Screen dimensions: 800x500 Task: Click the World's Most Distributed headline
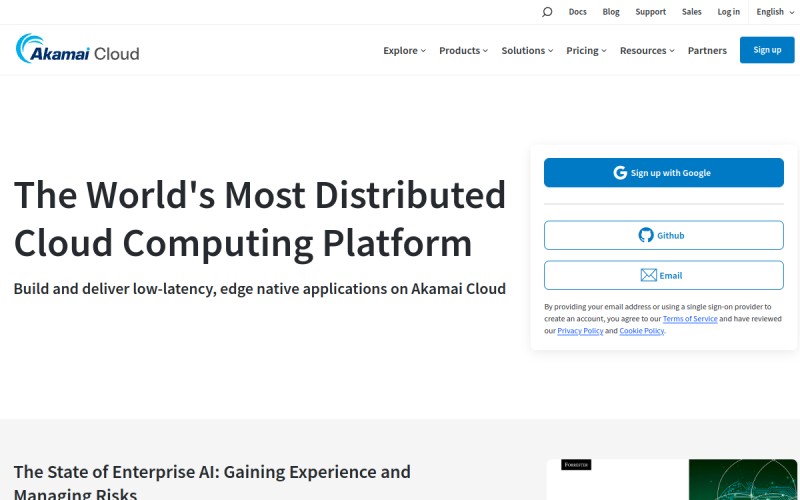(260, 219)
